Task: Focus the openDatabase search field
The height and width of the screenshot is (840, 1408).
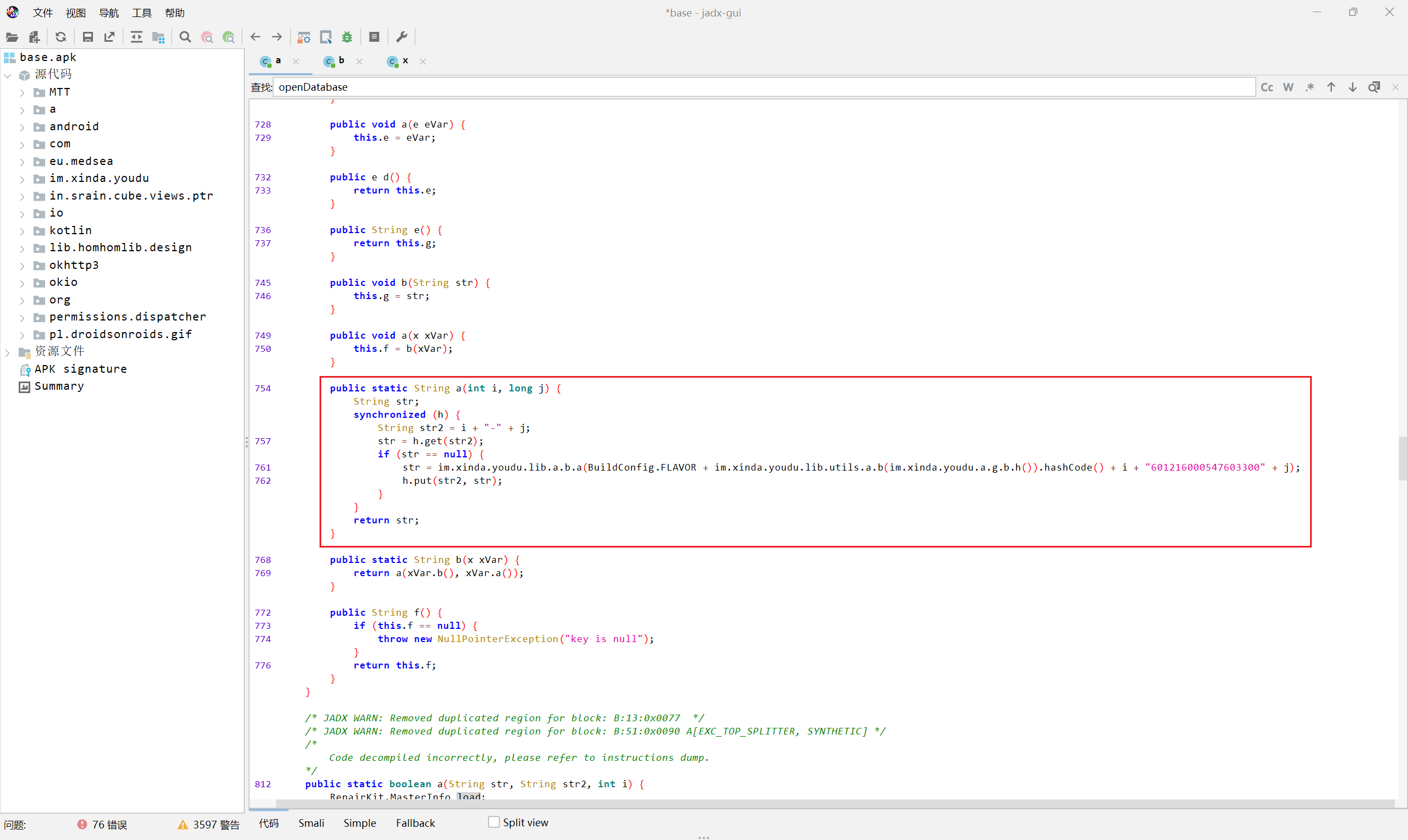Action: tap(763, 87)
